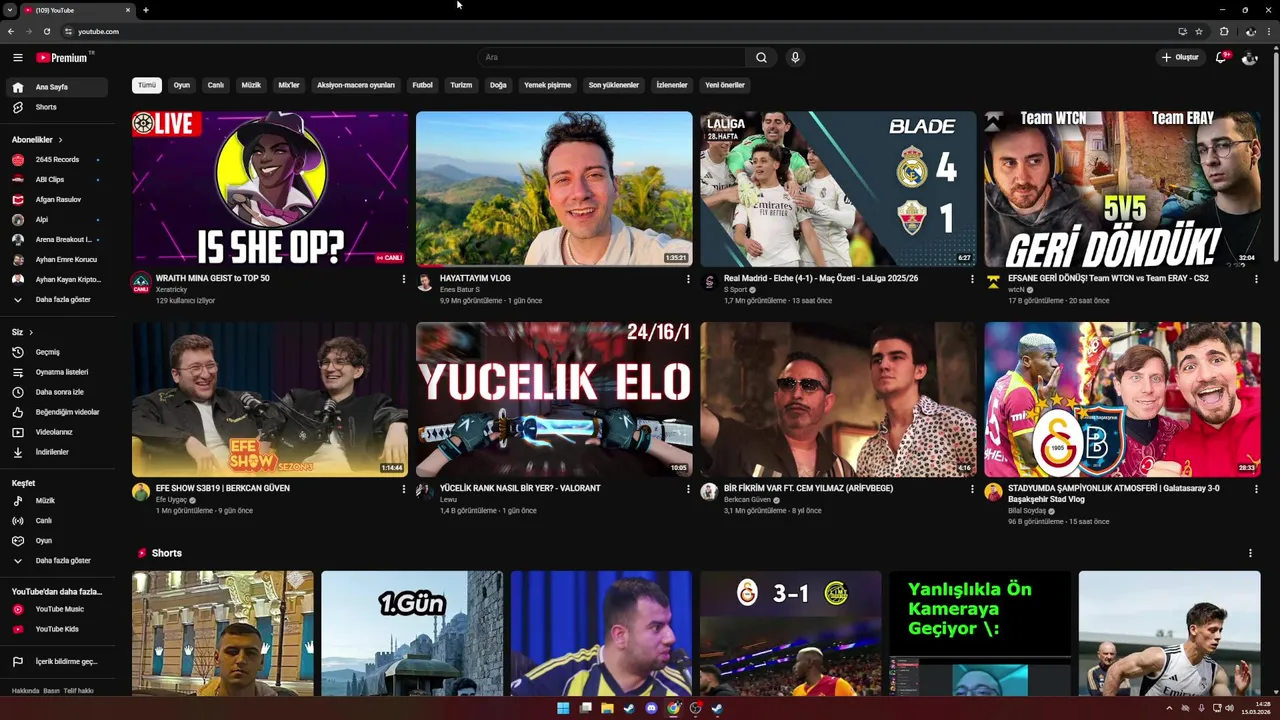Select the Yemek pişirme filter chip
This screenshot has height=720, width=1280.
[x=548, y=85]
